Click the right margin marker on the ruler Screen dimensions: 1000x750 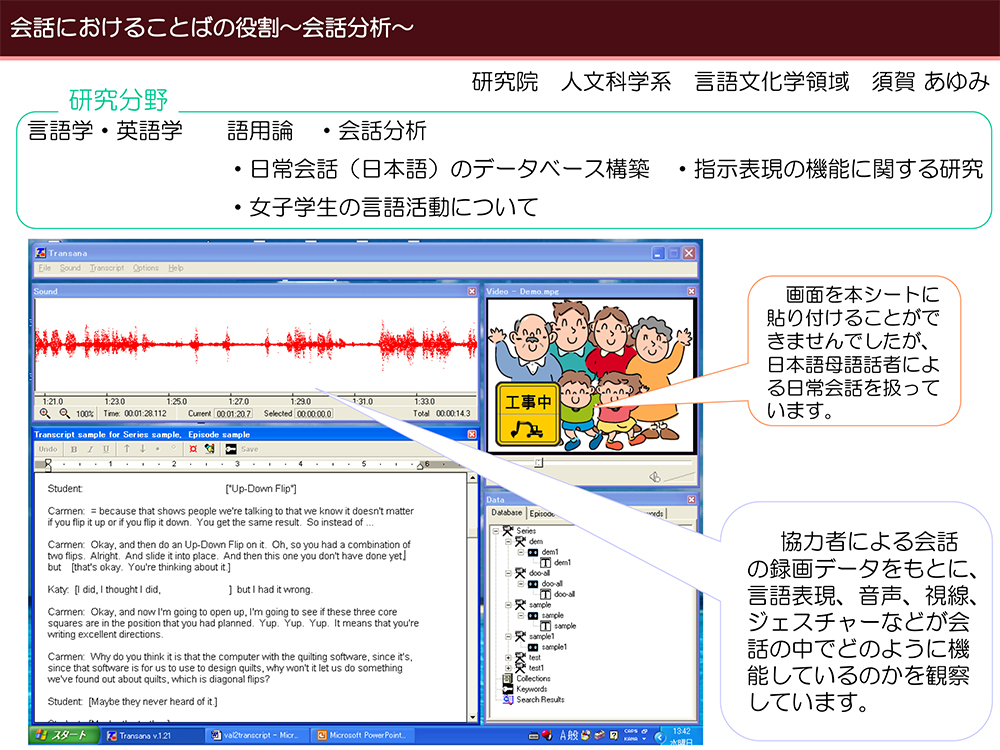pos(420,466)
